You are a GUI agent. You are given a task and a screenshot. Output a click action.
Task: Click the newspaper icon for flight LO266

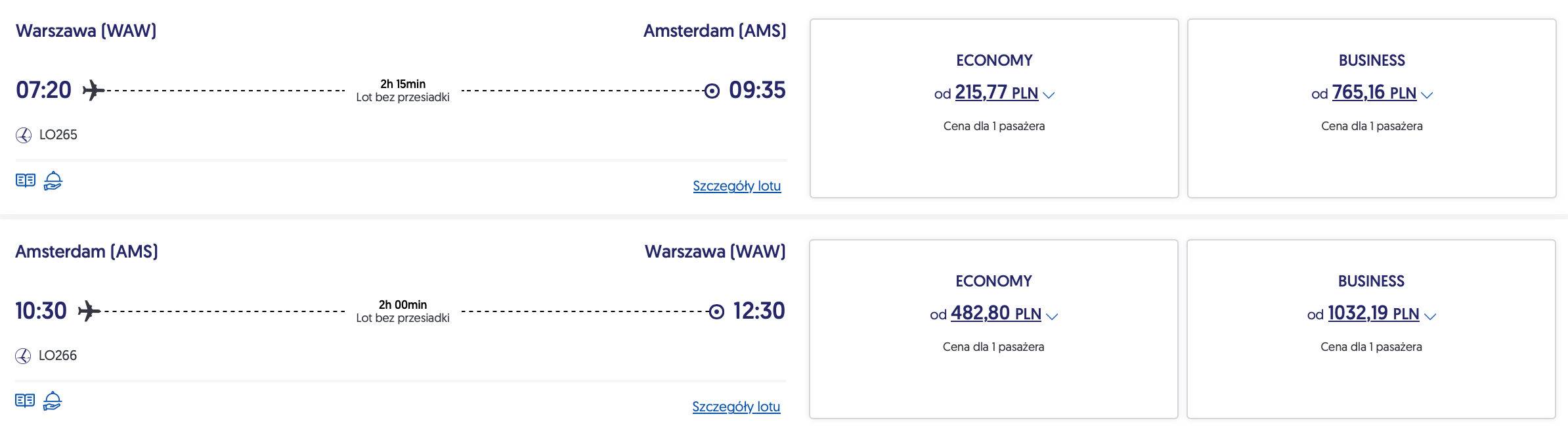coord(25,401)
